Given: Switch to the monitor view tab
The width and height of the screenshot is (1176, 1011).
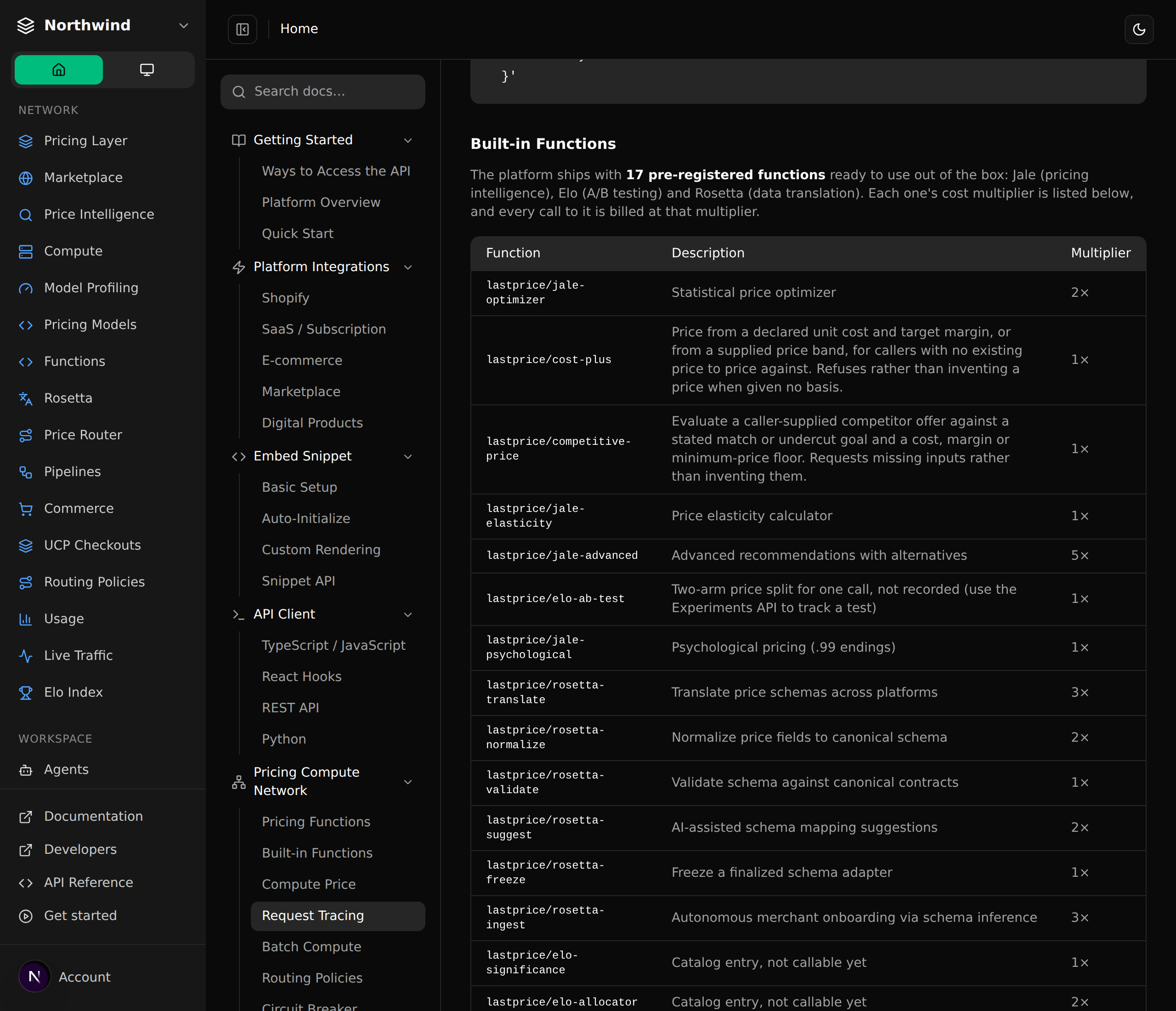Looking at the screenshot, I should (x=147, y=70).
